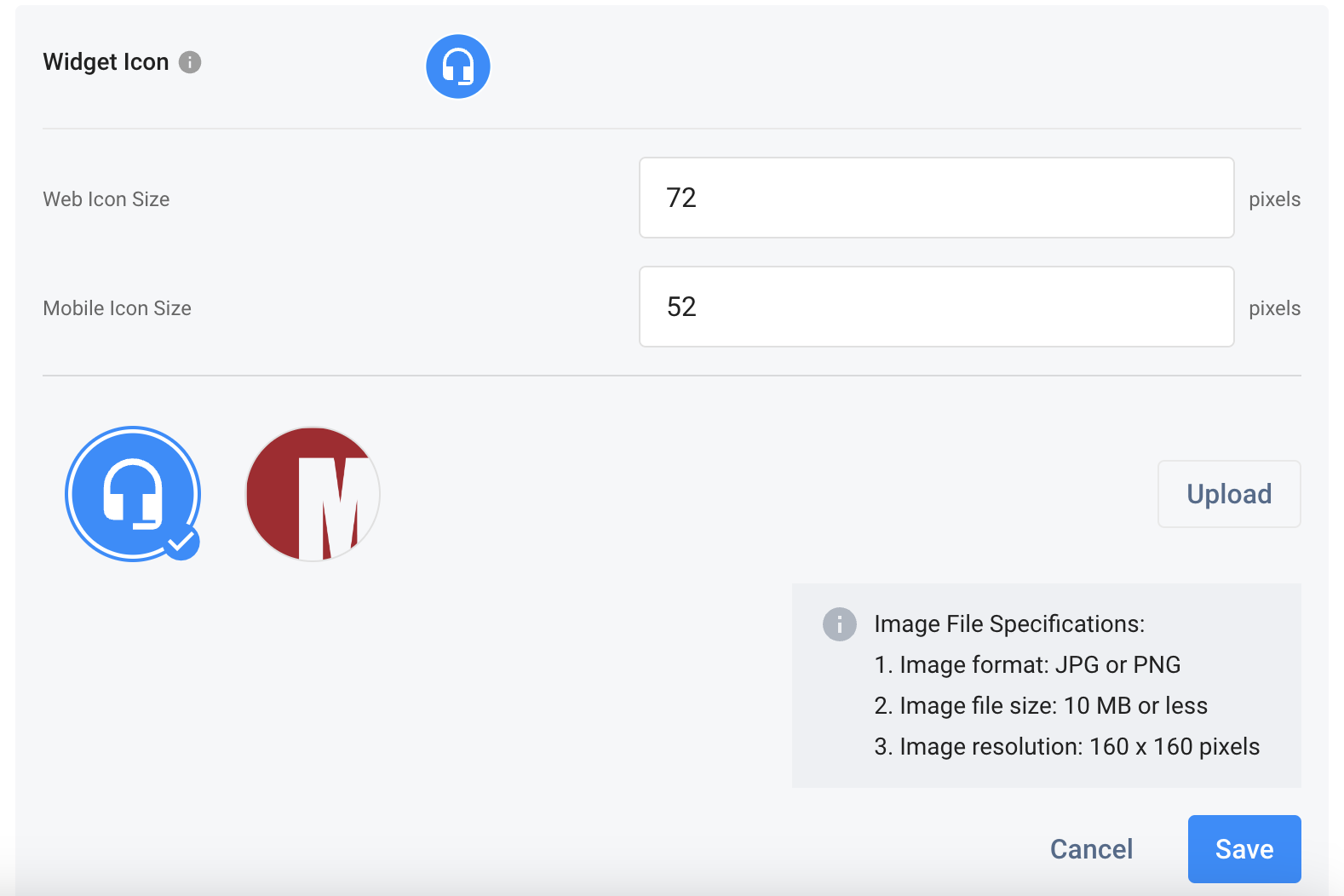The width and height of the screenshot is (1344, 896).
Task: Click the 'Image File Specifications:' heading
Action: (x=1009, y=624)
